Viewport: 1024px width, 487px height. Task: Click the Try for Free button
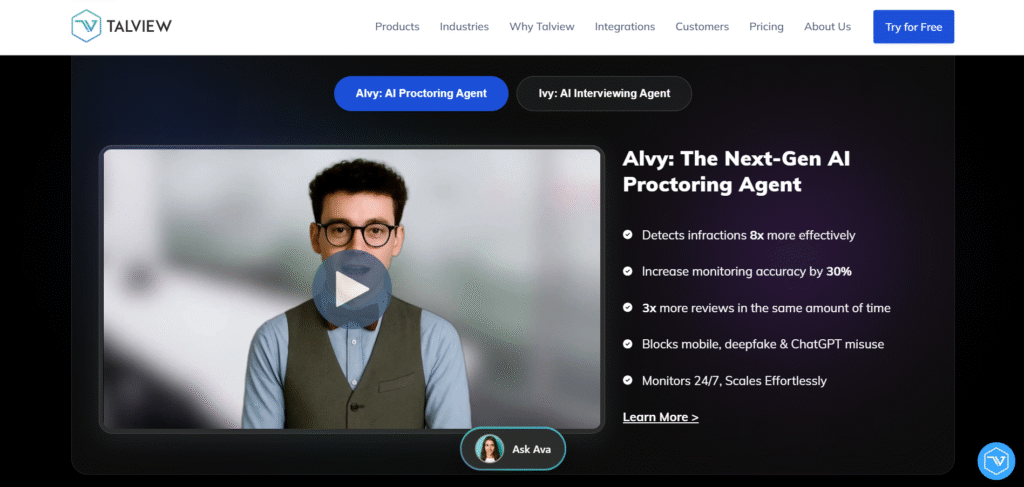pyautogui.click(x=914, y=27)
